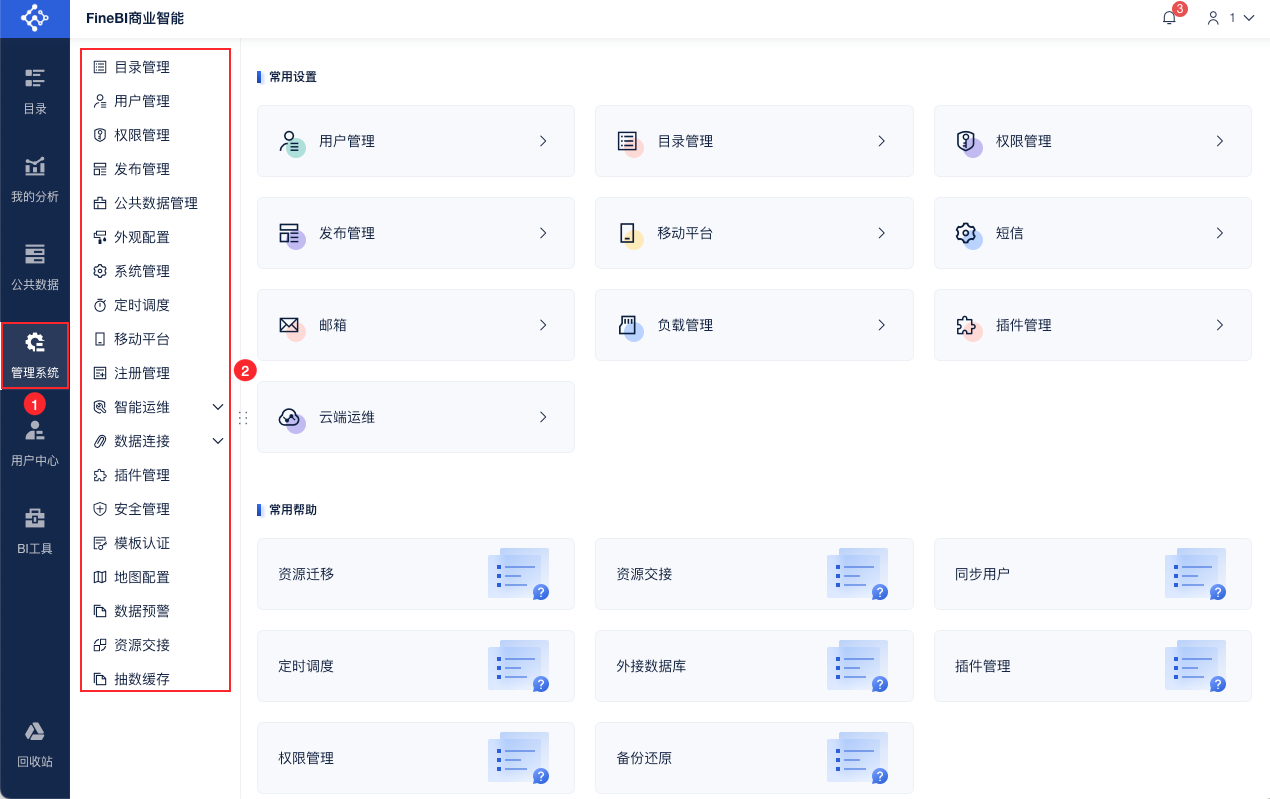
Task: Click the 资源迁移 help document icon
Action: pos(519,574)
